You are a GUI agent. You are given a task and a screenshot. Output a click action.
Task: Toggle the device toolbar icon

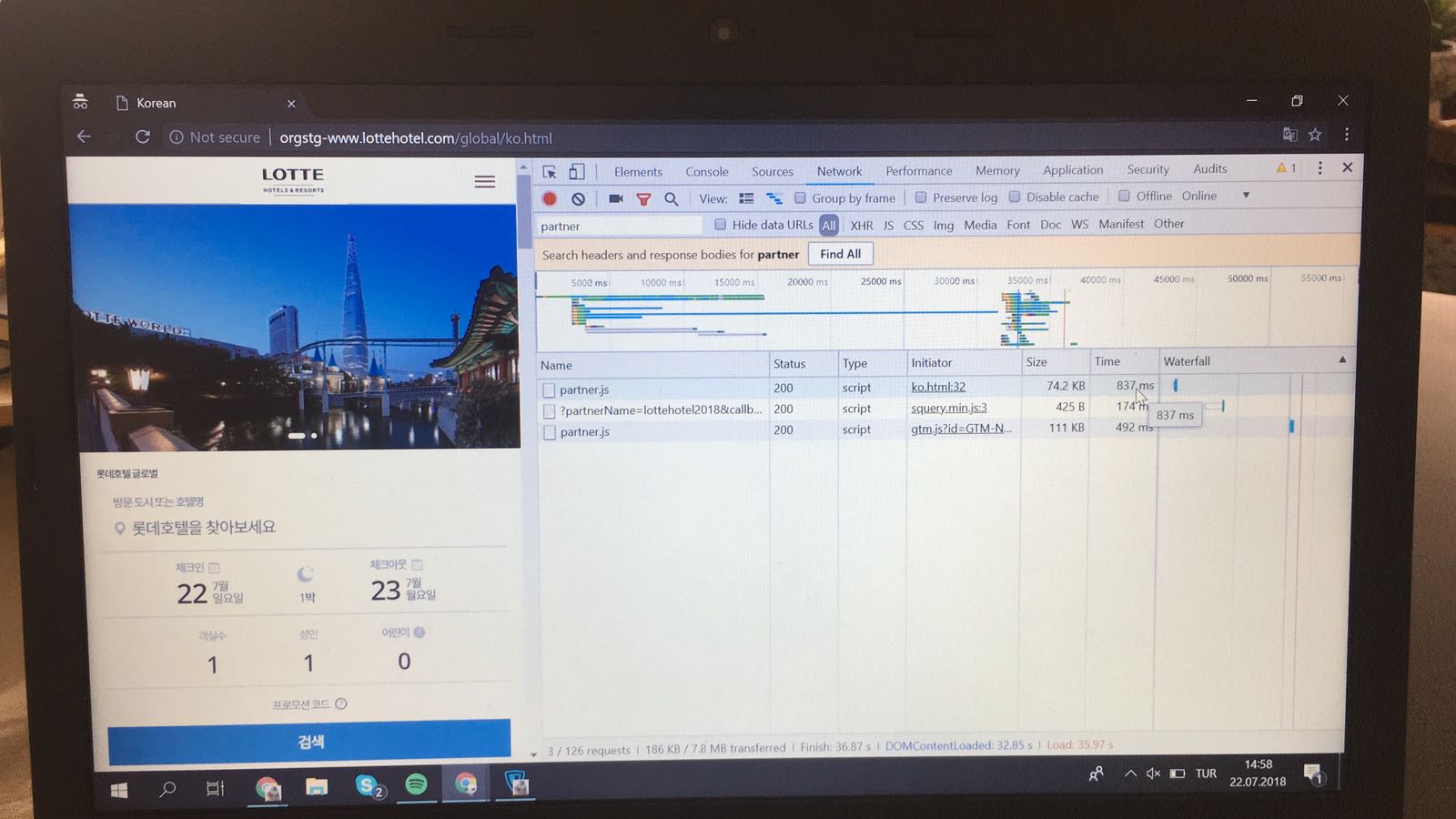coord(577,172)
